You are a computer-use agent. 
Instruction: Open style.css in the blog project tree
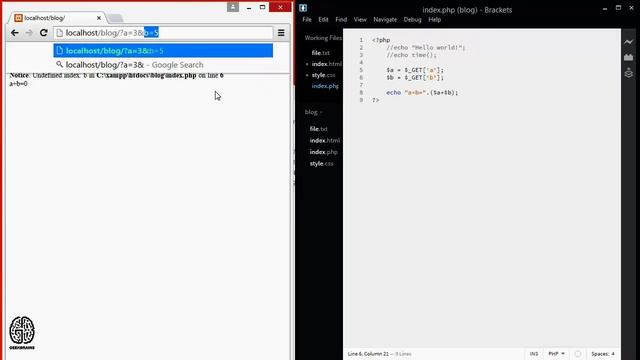321,164
